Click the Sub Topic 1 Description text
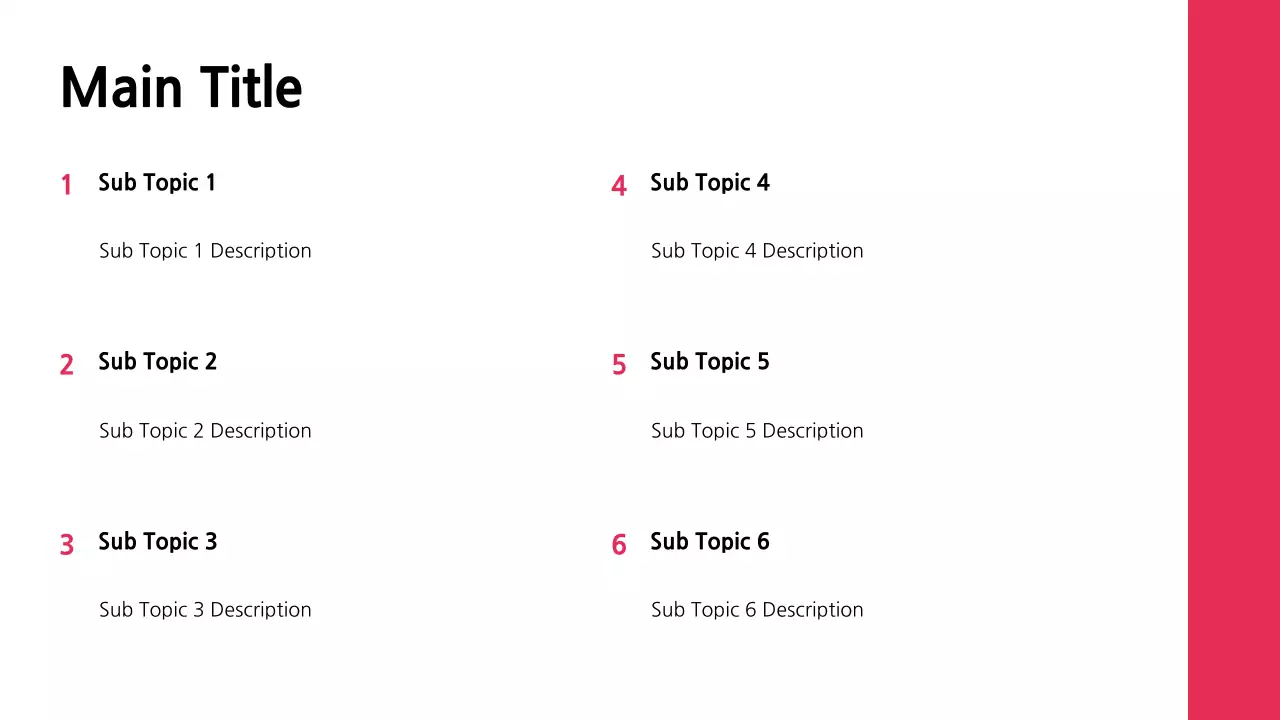The width and height of the screenshot is (1280, 720). (205, 250)
